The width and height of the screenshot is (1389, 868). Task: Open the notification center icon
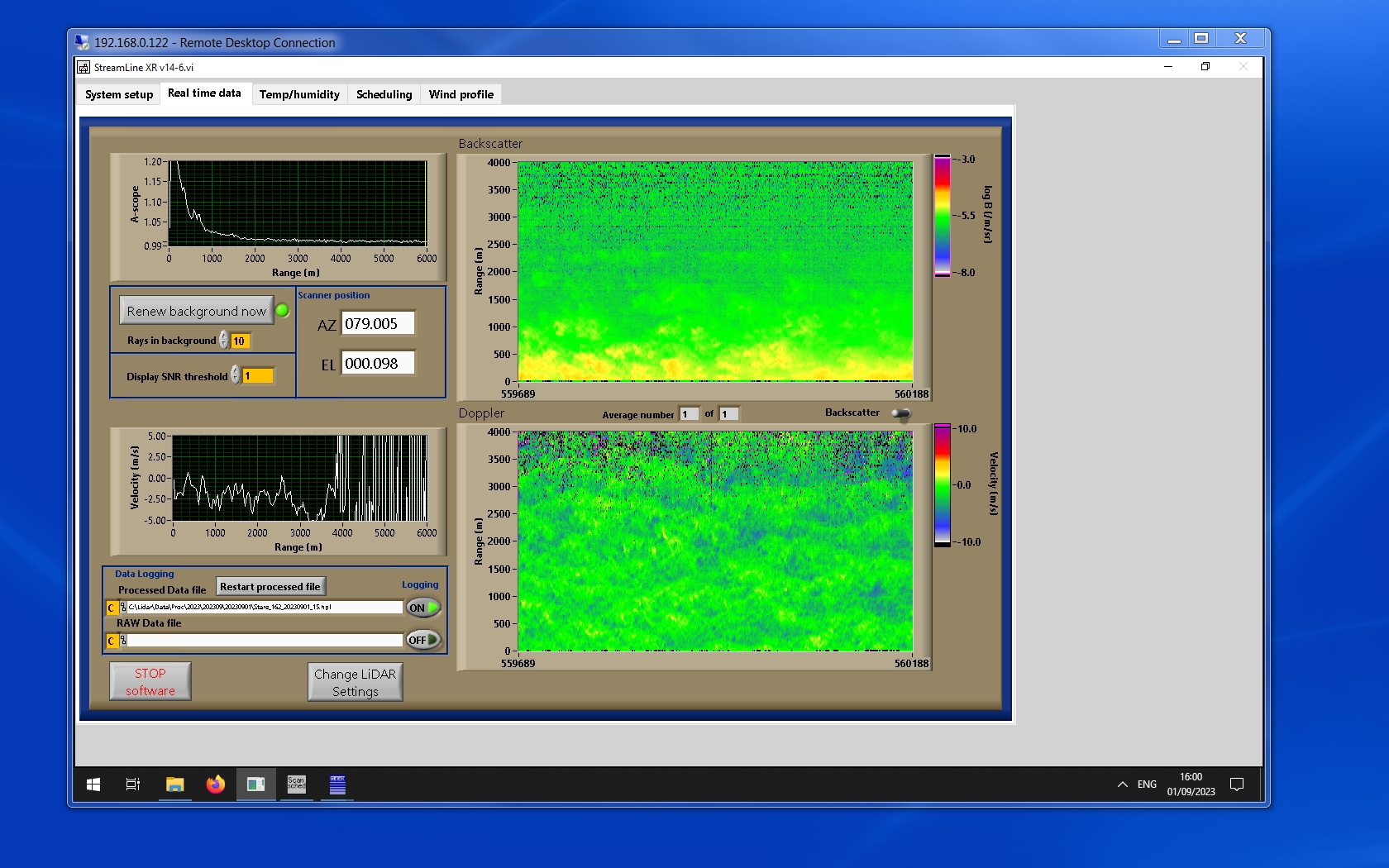point(1237,785)
